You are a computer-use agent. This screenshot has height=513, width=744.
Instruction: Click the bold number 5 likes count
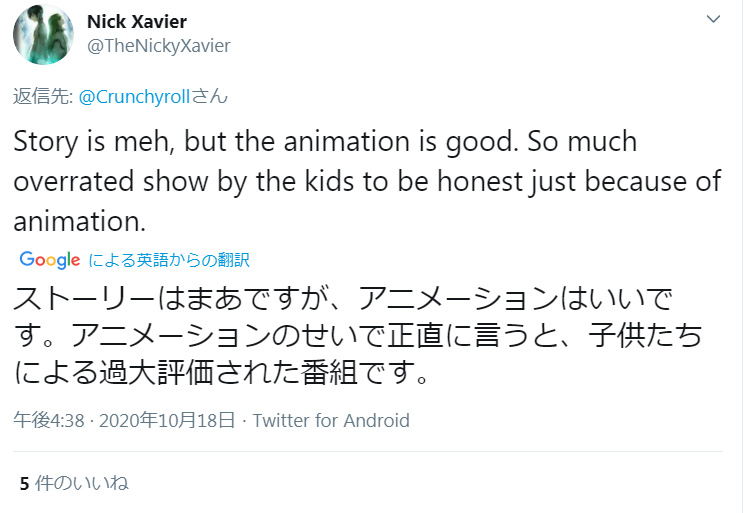click(x=24, y=483)
